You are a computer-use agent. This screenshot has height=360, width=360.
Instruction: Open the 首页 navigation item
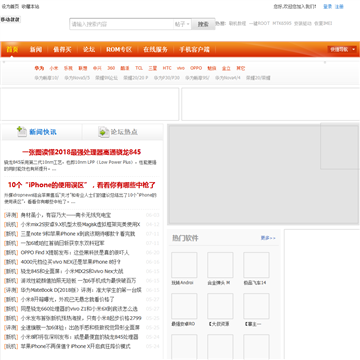[x=12, y=49]
